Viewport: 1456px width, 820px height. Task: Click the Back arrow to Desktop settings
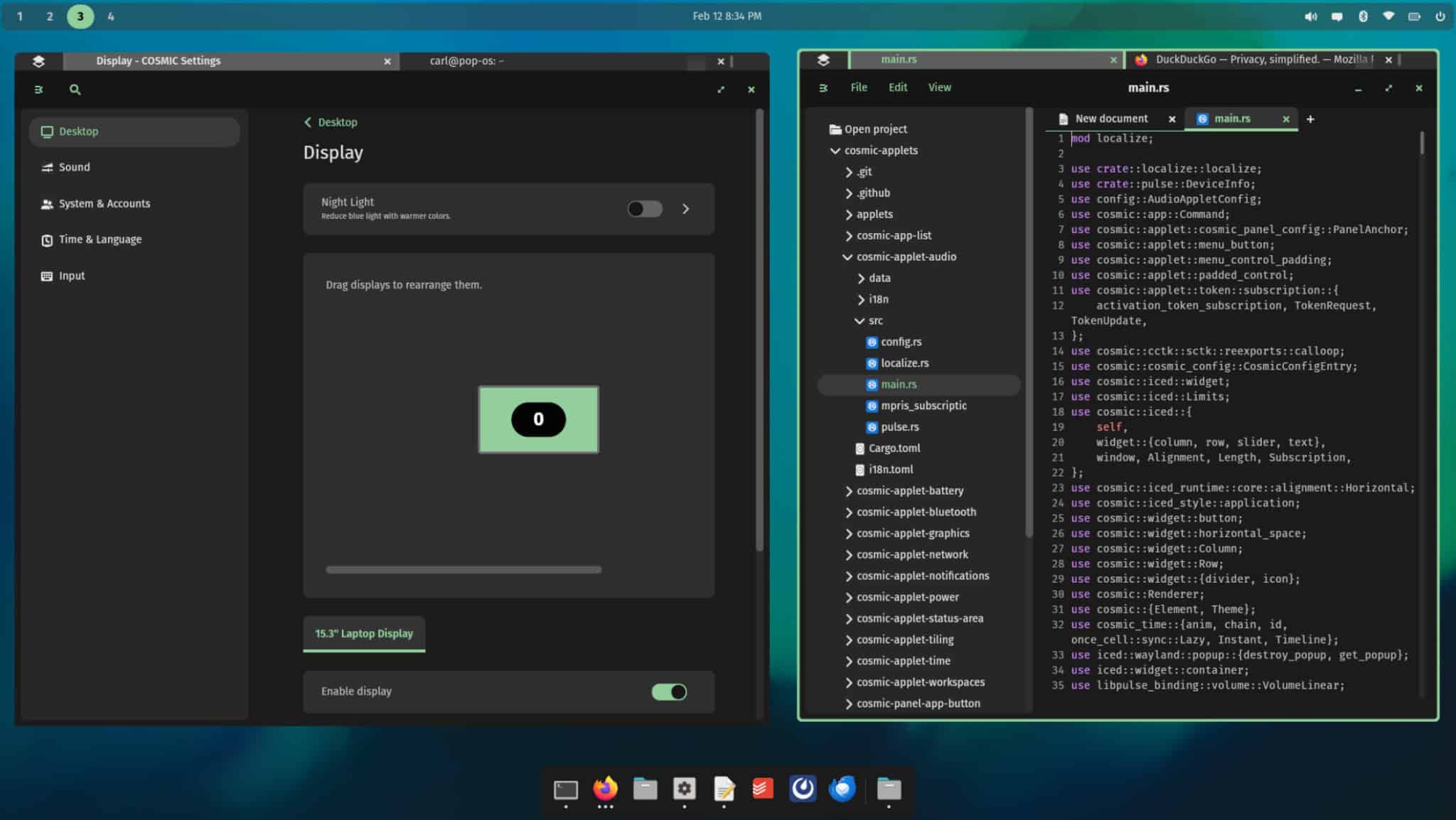(x=308, y=122)
